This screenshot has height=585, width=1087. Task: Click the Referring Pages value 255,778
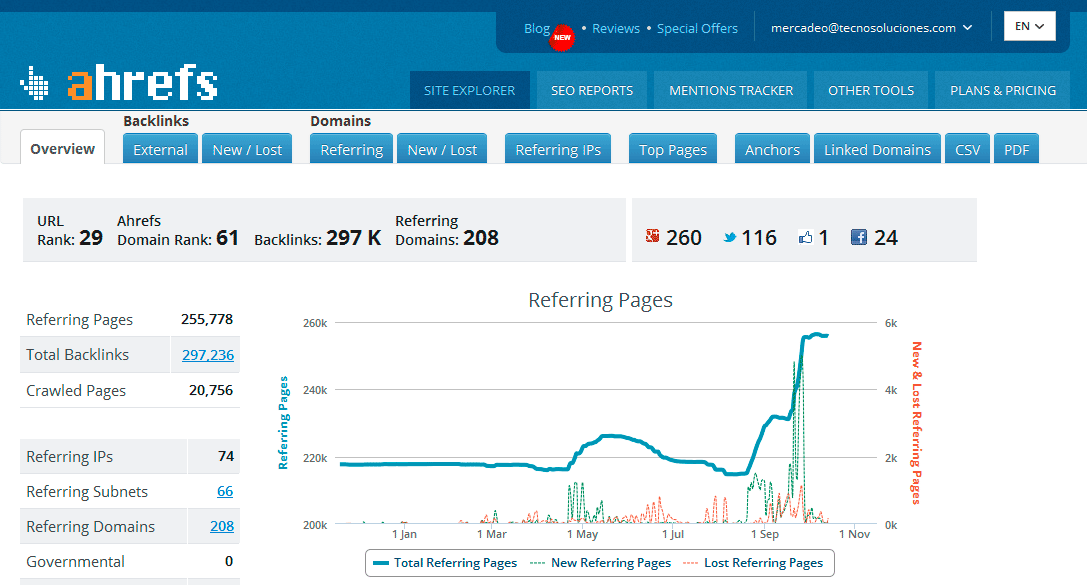(207, 320)
